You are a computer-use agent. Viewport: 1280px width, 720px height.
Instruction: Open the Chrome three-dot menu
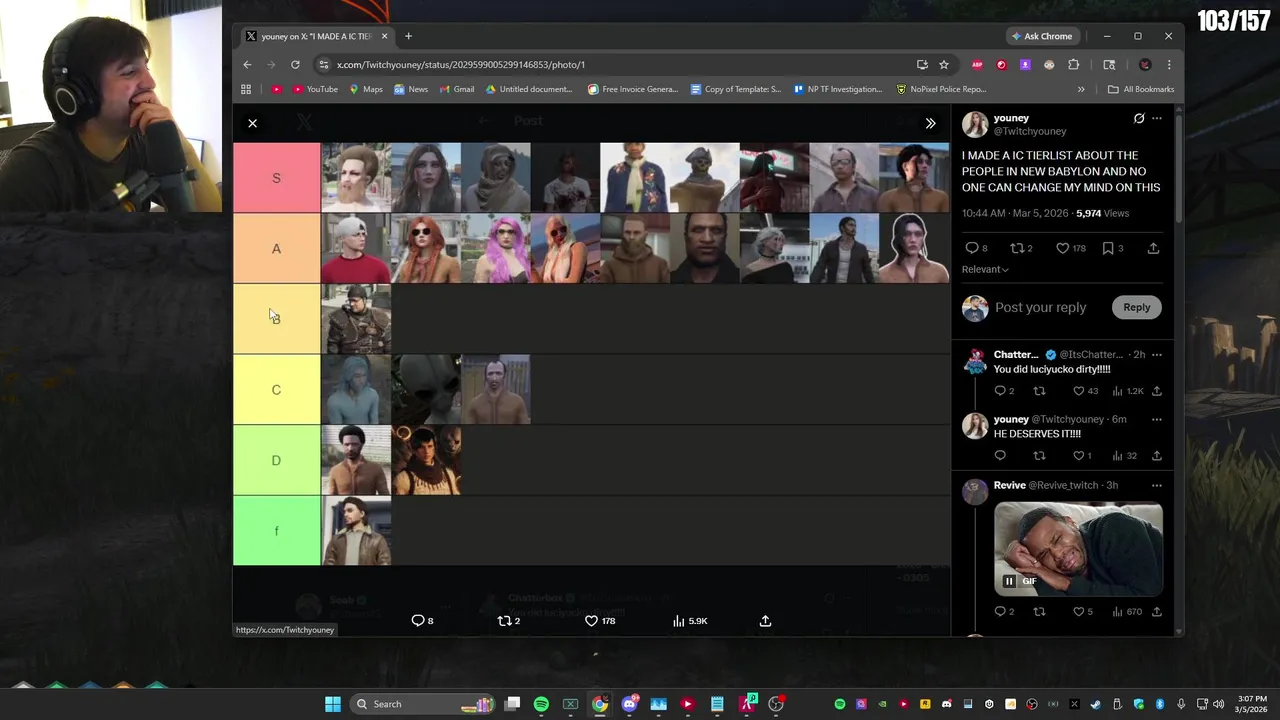tap(1168, 65)
